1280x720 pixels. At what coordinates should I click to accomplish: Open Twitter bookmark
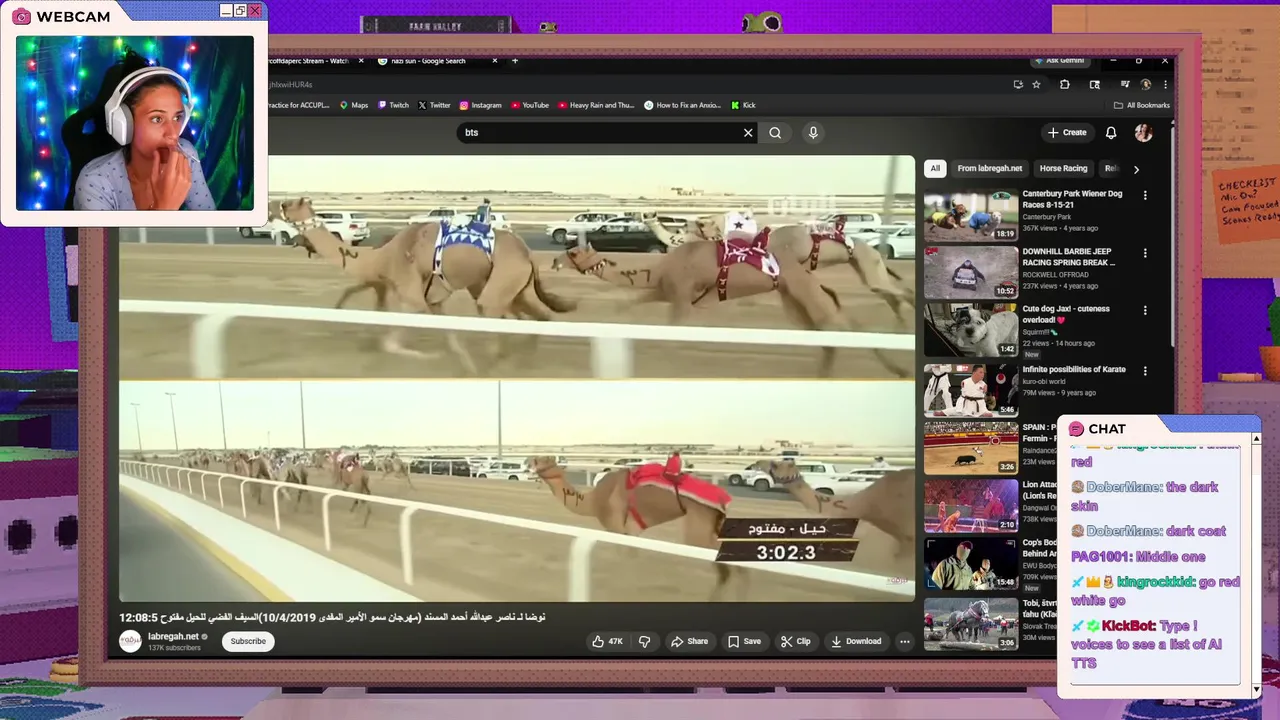coord(434,105)
